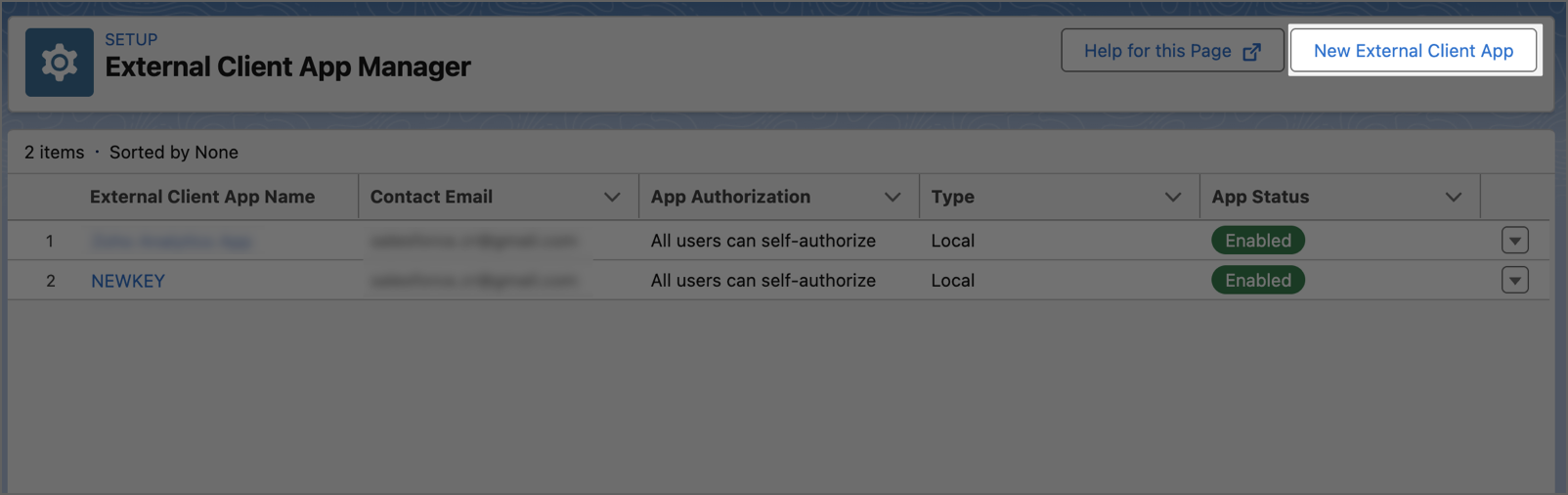The height and width of the screenshot is (495, 1568).
Task: Click the Type column header text
Action: pos(953,197)
